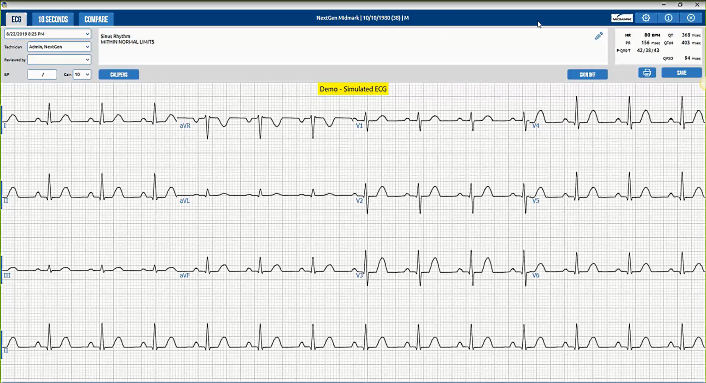Viewport: 706px width, 383px height.
Task: Click the BP input field
Action: (x=42, y=74)
